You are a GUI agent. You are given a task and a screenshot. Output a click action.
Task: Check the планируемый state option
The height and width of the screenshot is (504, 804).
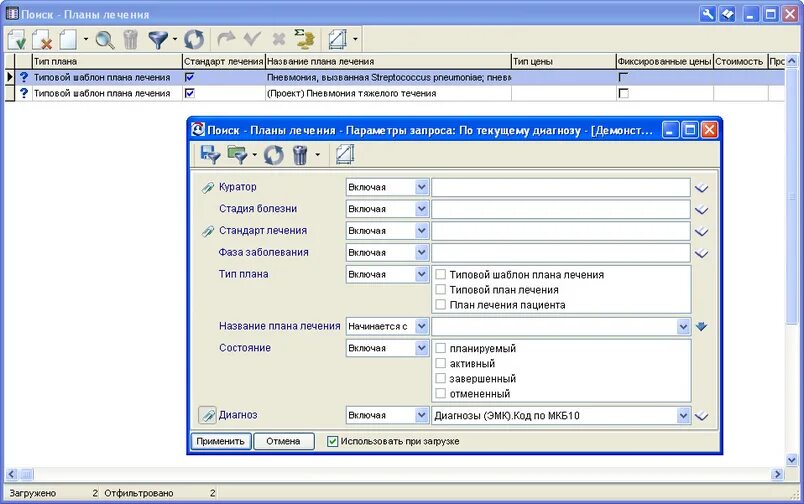(440, 348)
